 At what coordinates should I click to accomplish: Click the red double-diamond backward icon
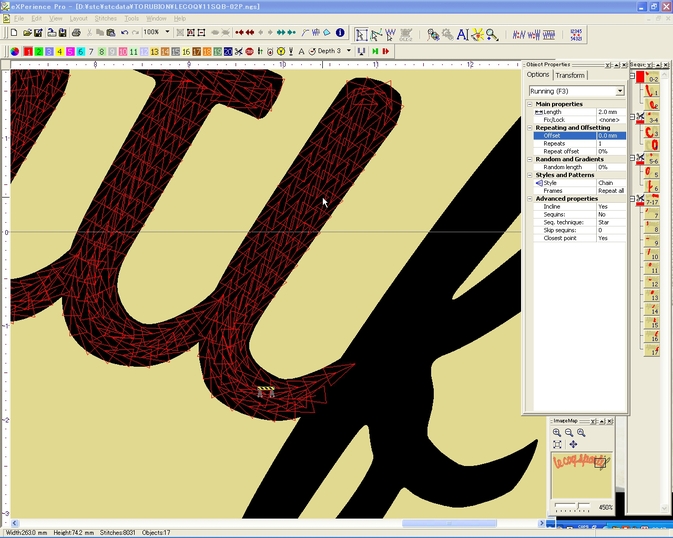(250, 33)
